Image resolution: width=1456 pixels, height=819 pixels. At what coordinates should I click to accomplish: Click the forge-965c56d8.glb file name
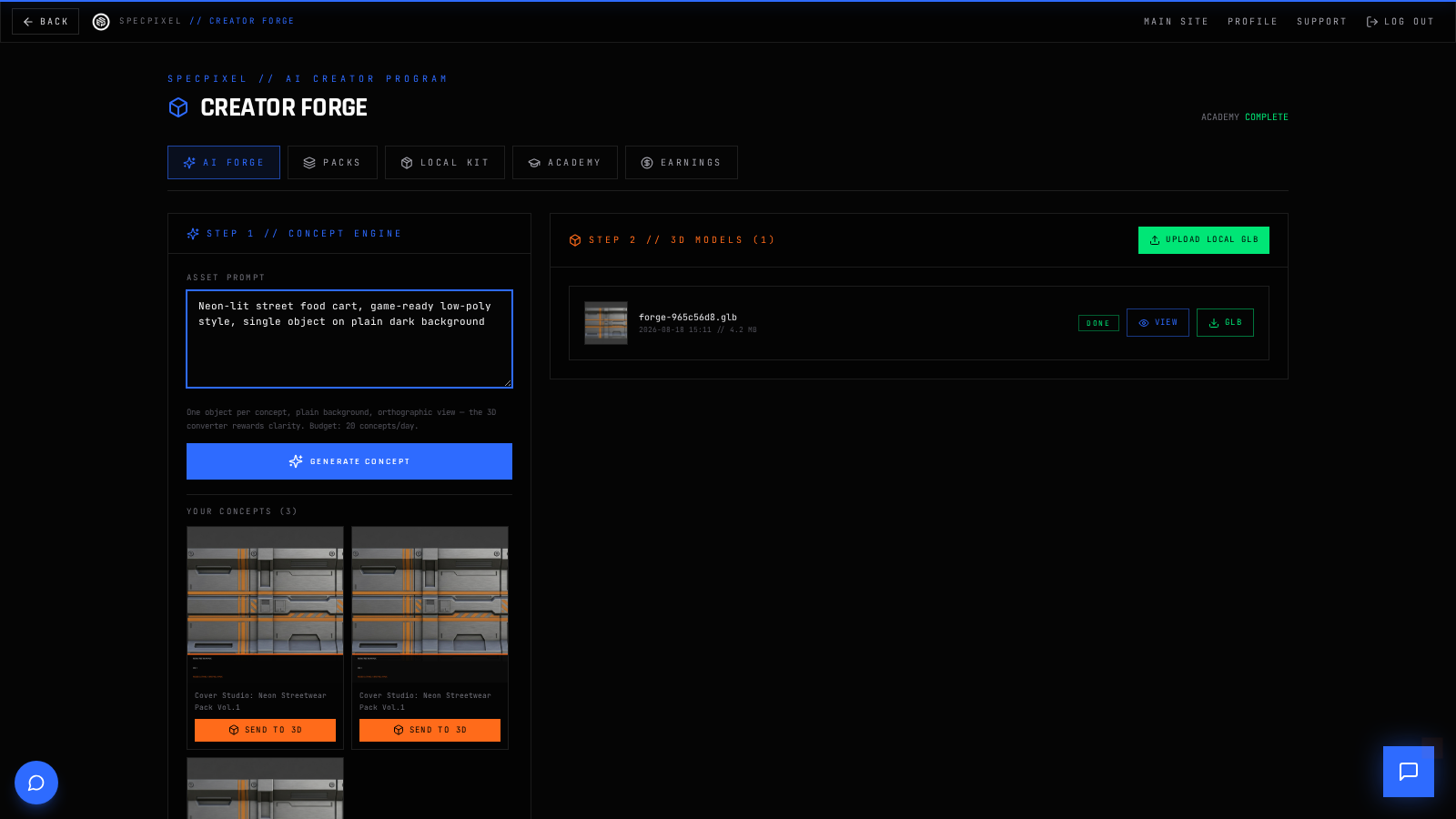(688, 318)
